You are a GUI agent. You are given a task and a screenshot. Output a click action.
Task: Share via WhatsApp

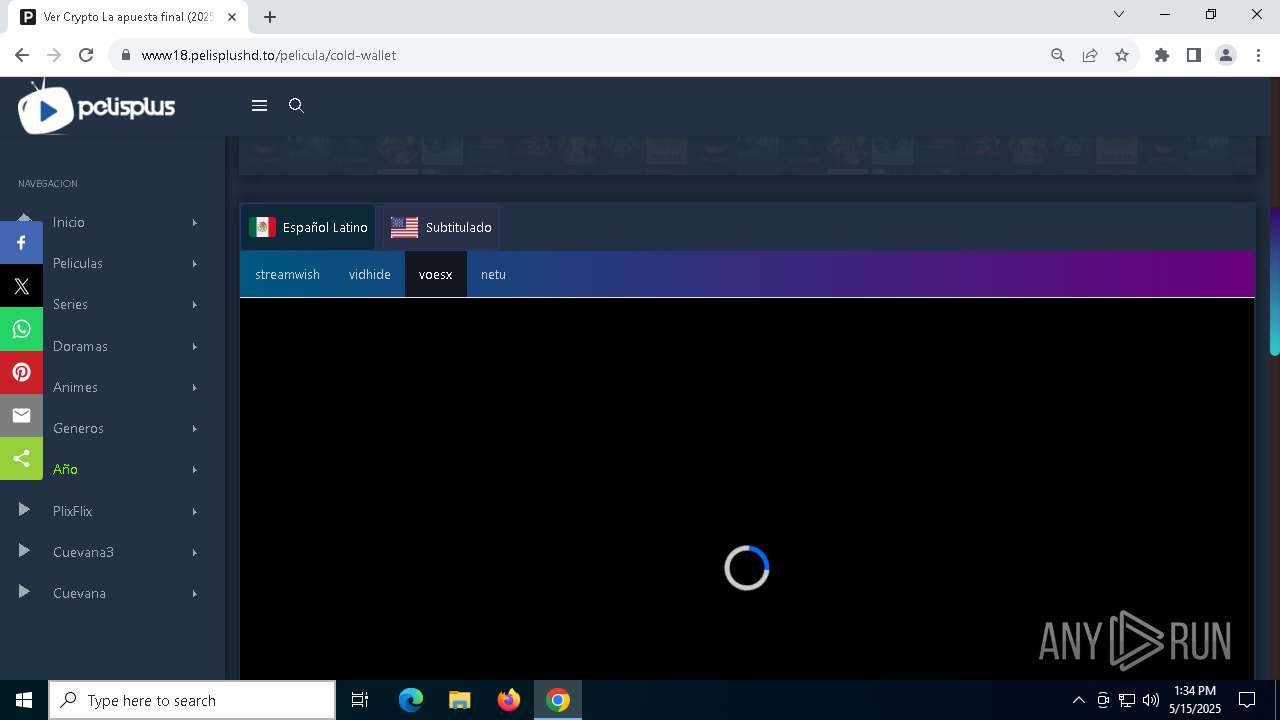(21, 329)
